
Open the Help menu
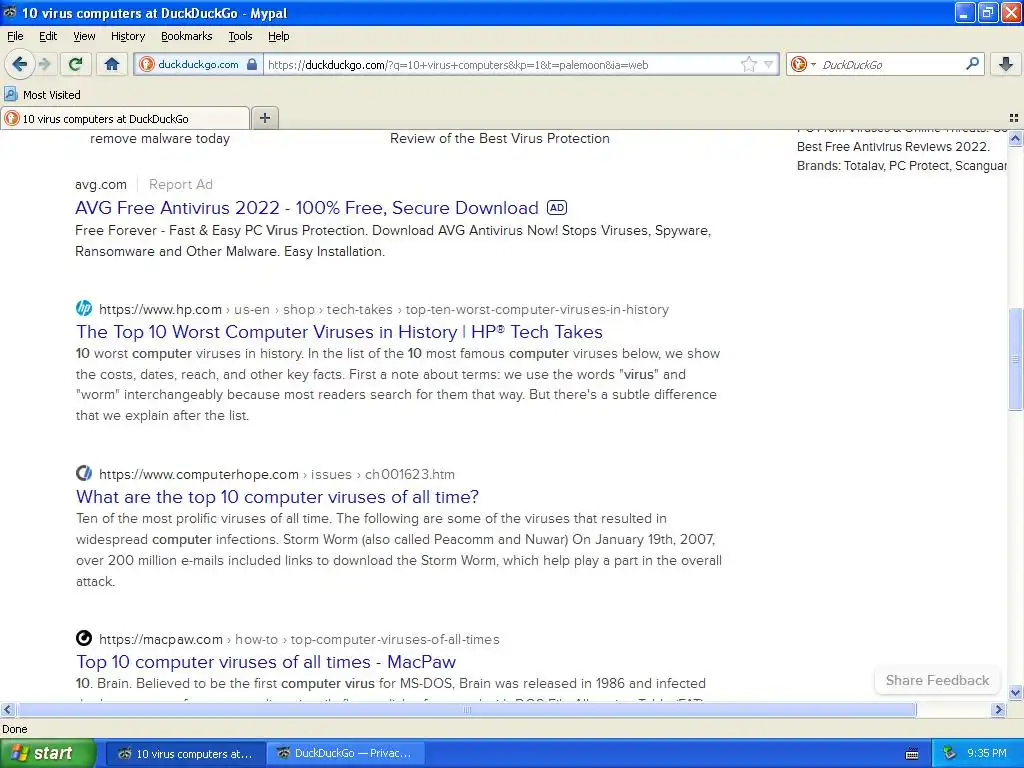278,36
